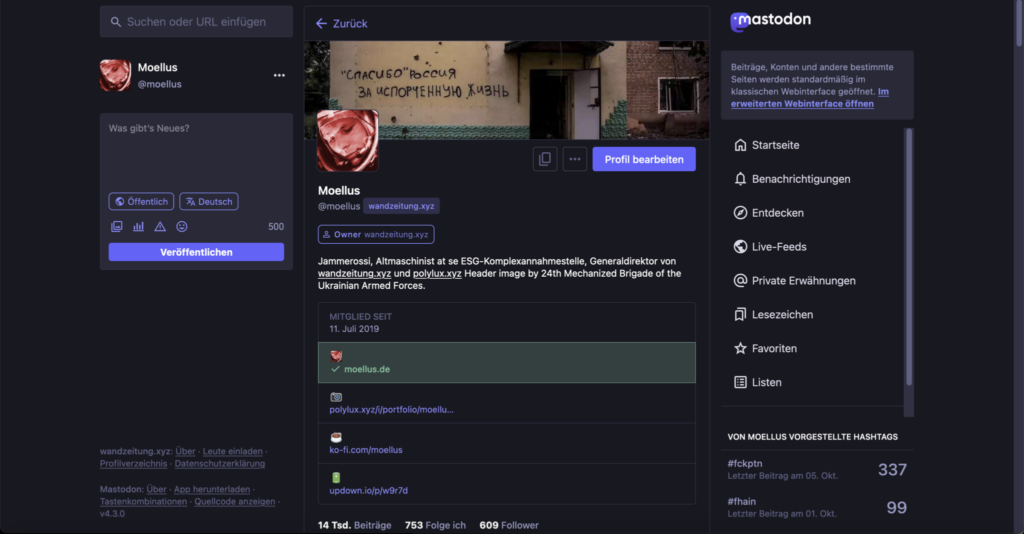Copy profile link icon button
This screenshot has width=1024, height=534.
[545, 159]
